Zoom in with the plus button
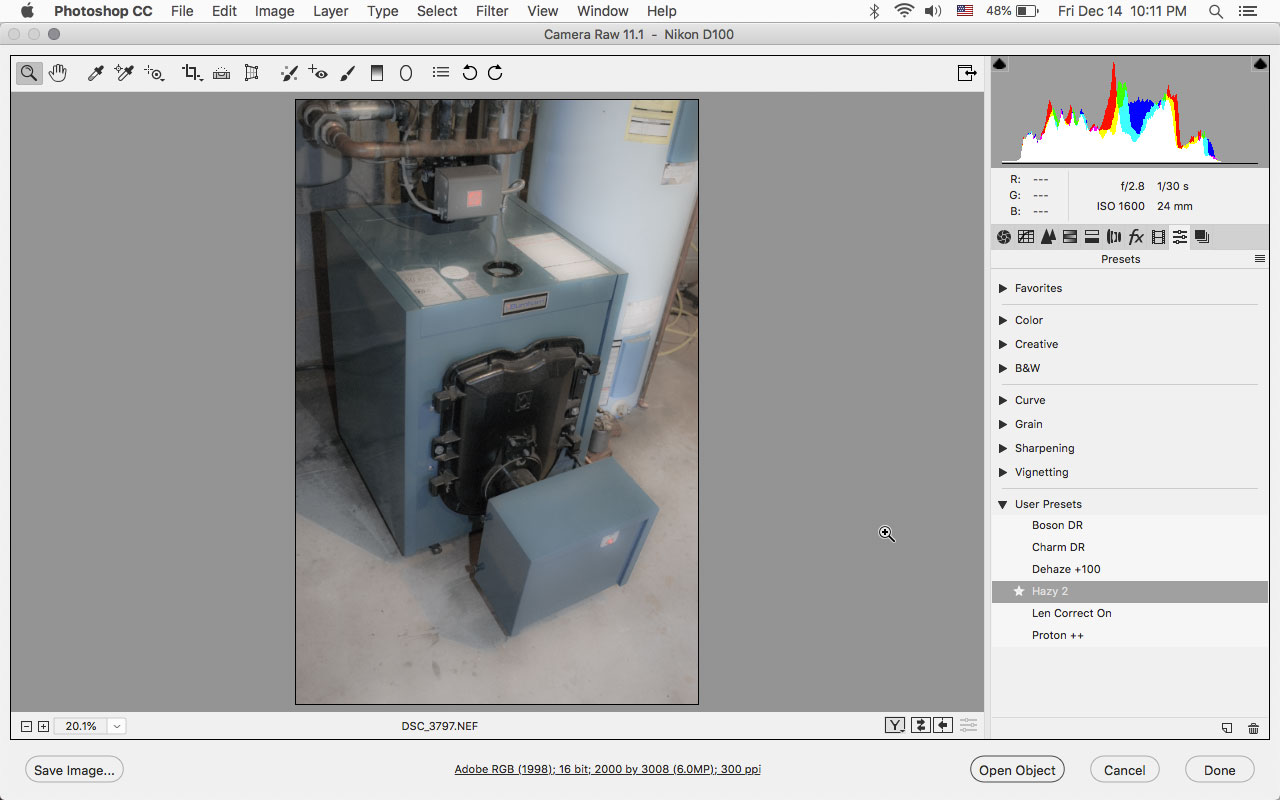 (x=43, y=726)
